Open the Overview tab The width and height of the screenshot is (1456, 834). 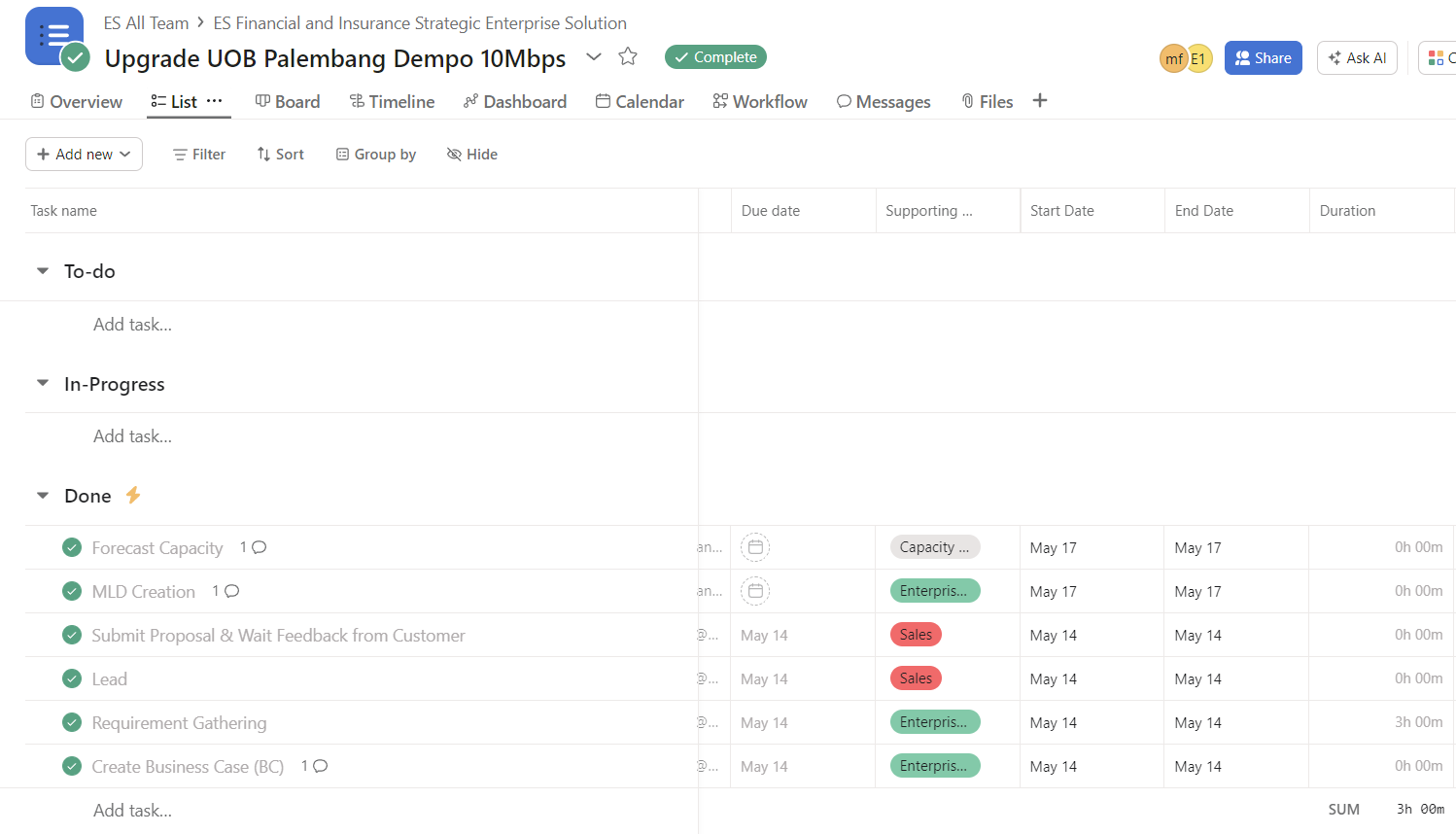pos(77,102)
